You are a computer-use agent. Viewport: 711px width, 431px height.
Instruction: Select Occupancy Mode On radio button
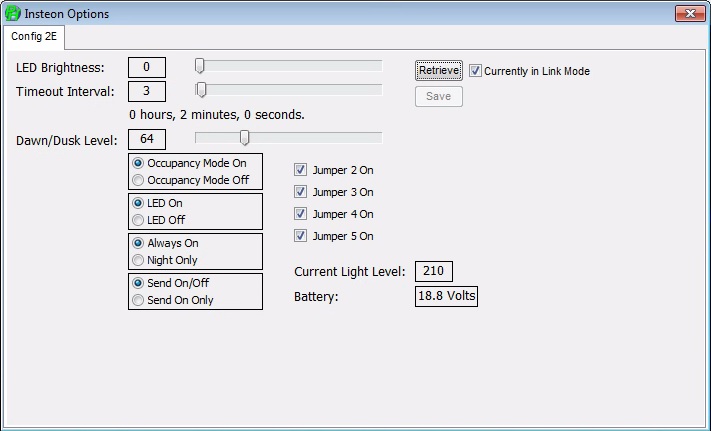[138, 163]
